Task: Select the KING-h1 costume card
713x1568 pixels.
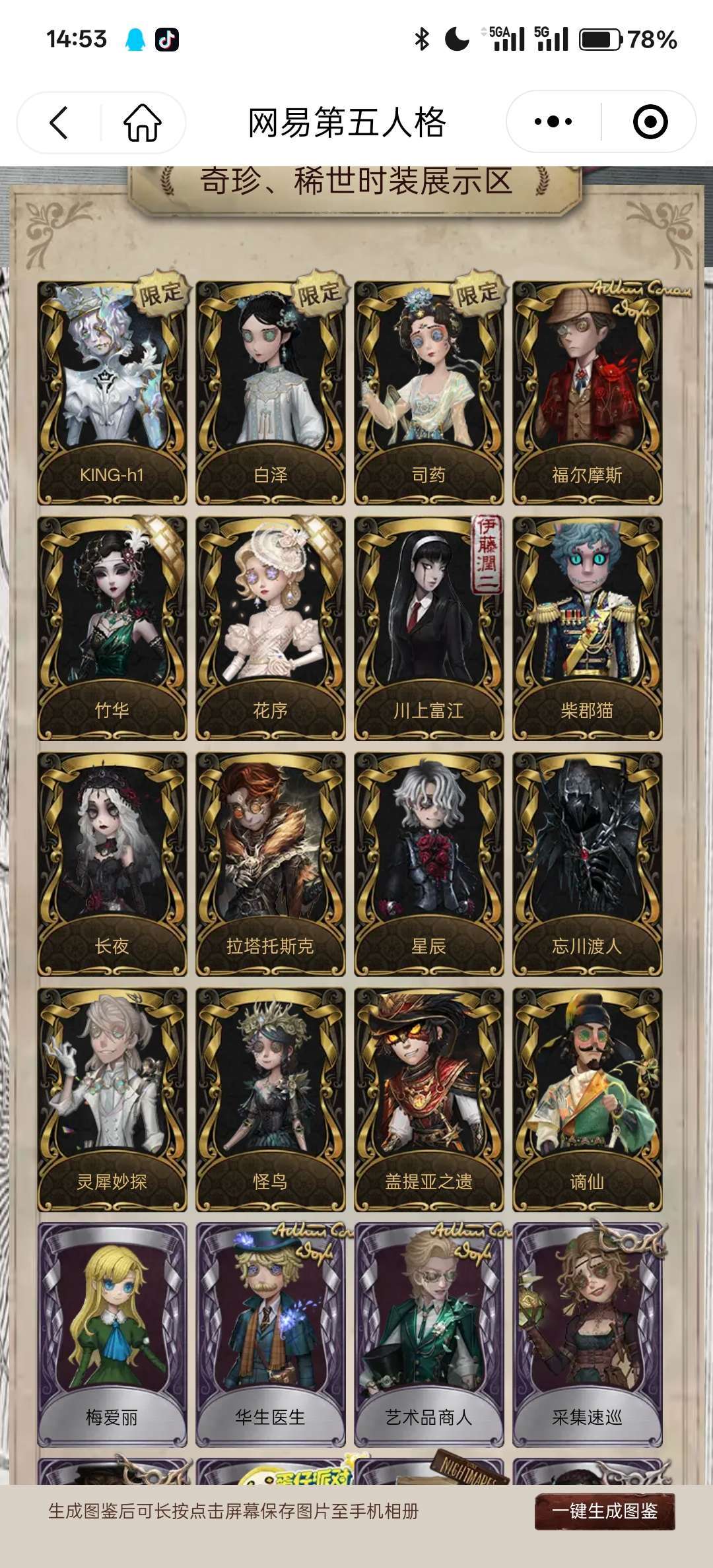Action: click(x=112, y=393)
